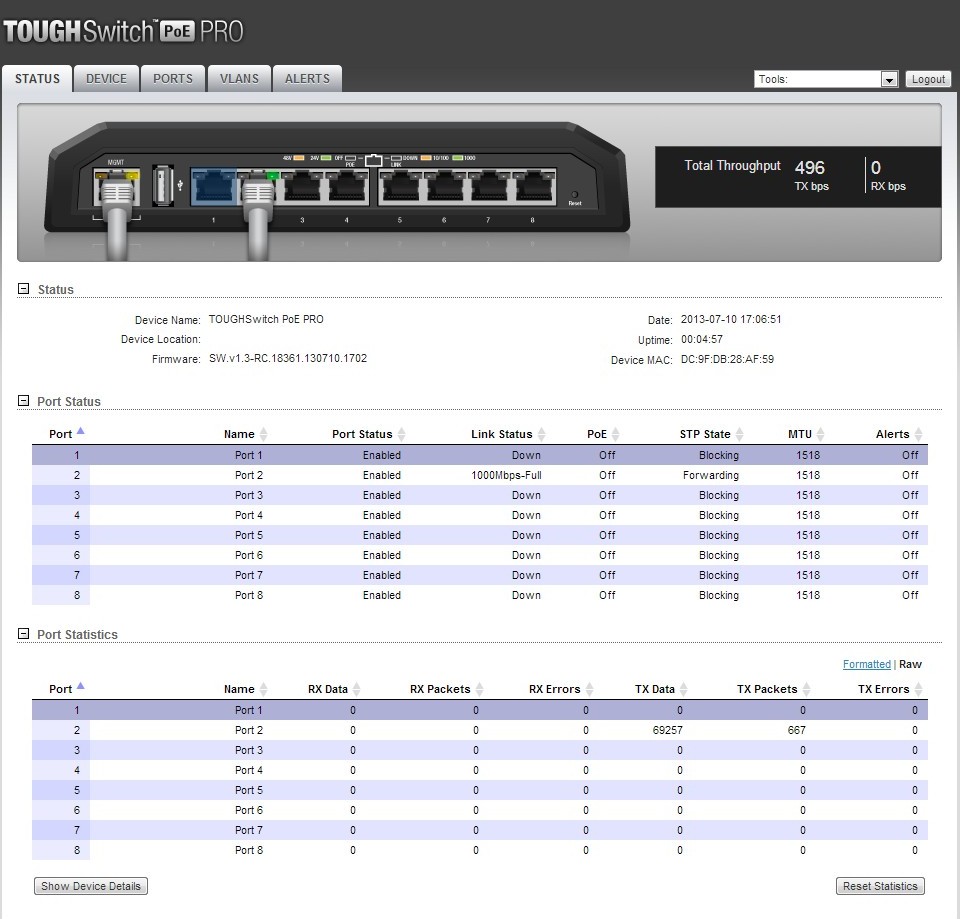The image size is (960, 919).
Task: Click sort arrows beside STP State header
Action: [x=740, y=434]
